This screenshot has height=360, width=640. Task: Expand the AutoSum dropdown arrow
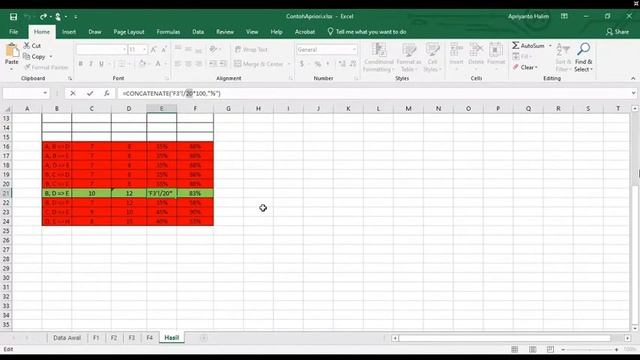point(550,46)
